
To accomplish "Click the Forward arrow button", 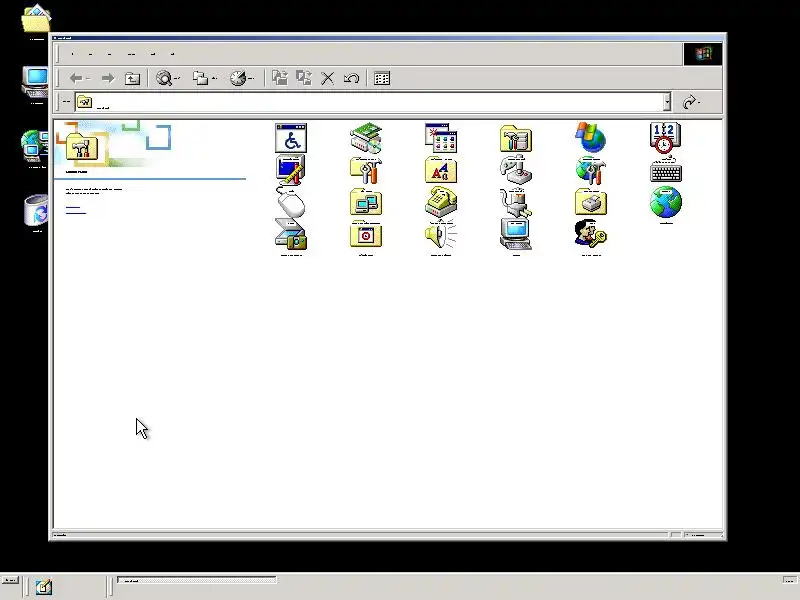I will click(108, 78).
